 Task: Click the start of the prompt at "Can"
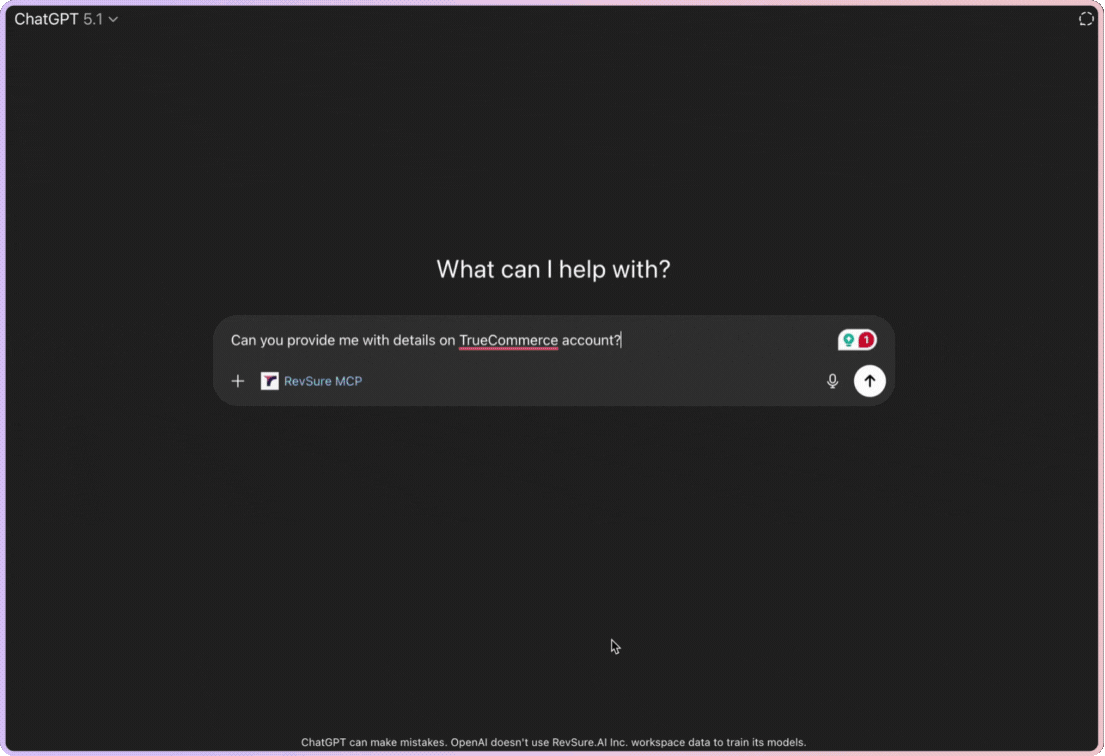pos(243,340)
